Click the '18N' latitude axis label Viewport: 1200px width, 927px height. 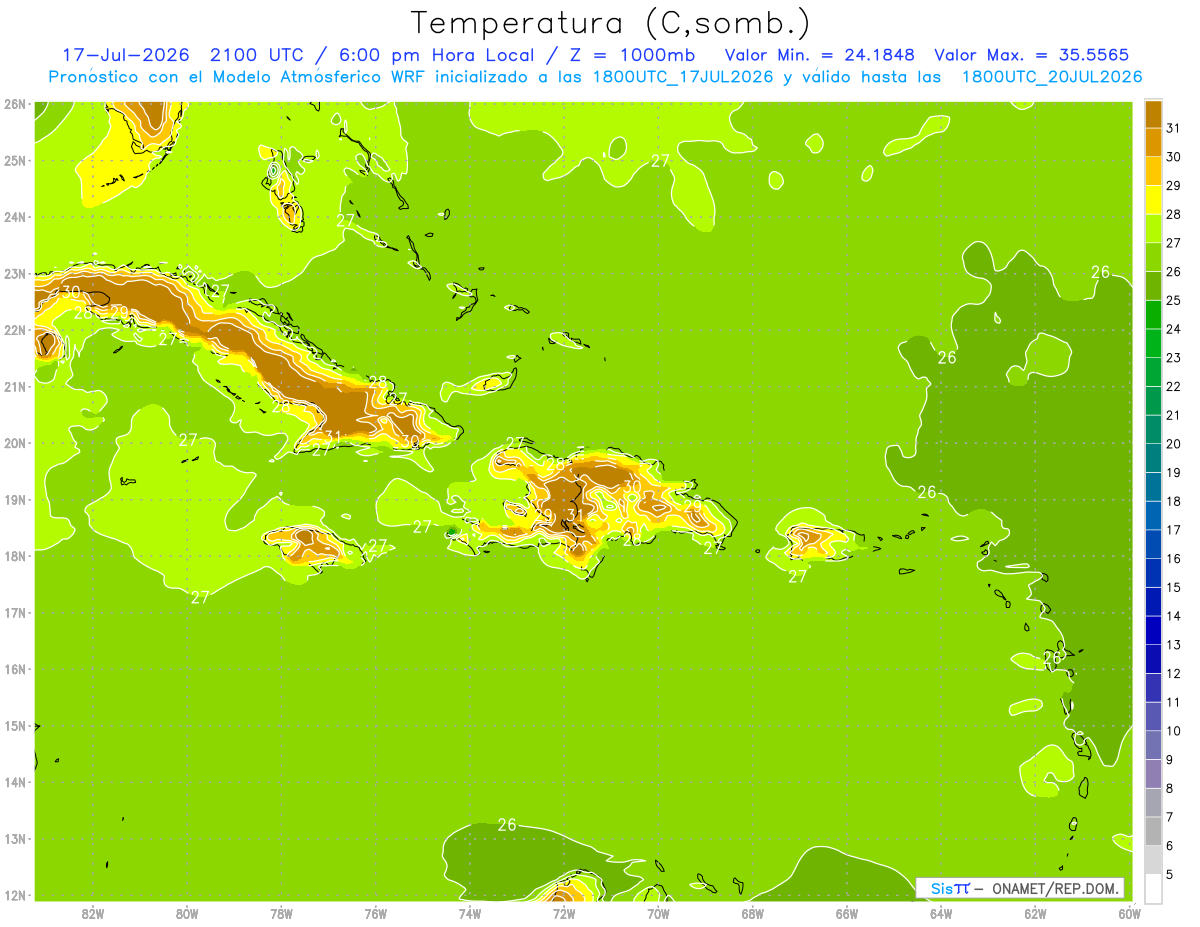tap(14, 556)
